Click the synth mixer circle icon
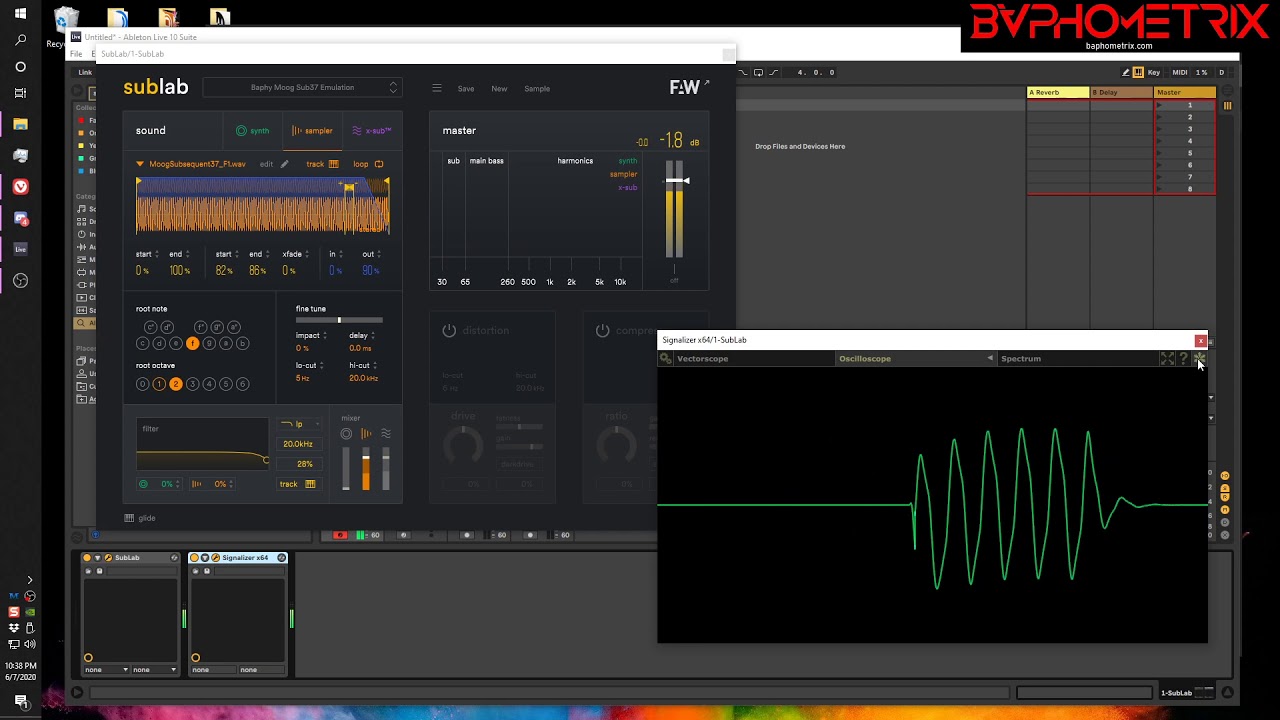1280x720 pixels. [346, 433]
